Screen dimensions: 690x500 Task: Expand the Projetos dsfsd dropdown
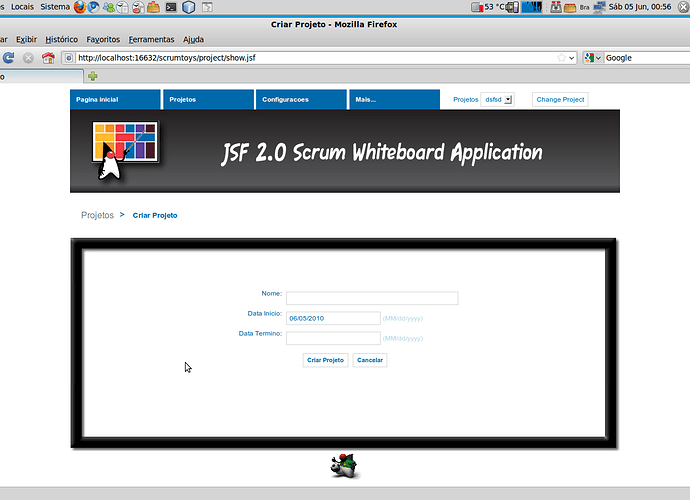point(497,99)
